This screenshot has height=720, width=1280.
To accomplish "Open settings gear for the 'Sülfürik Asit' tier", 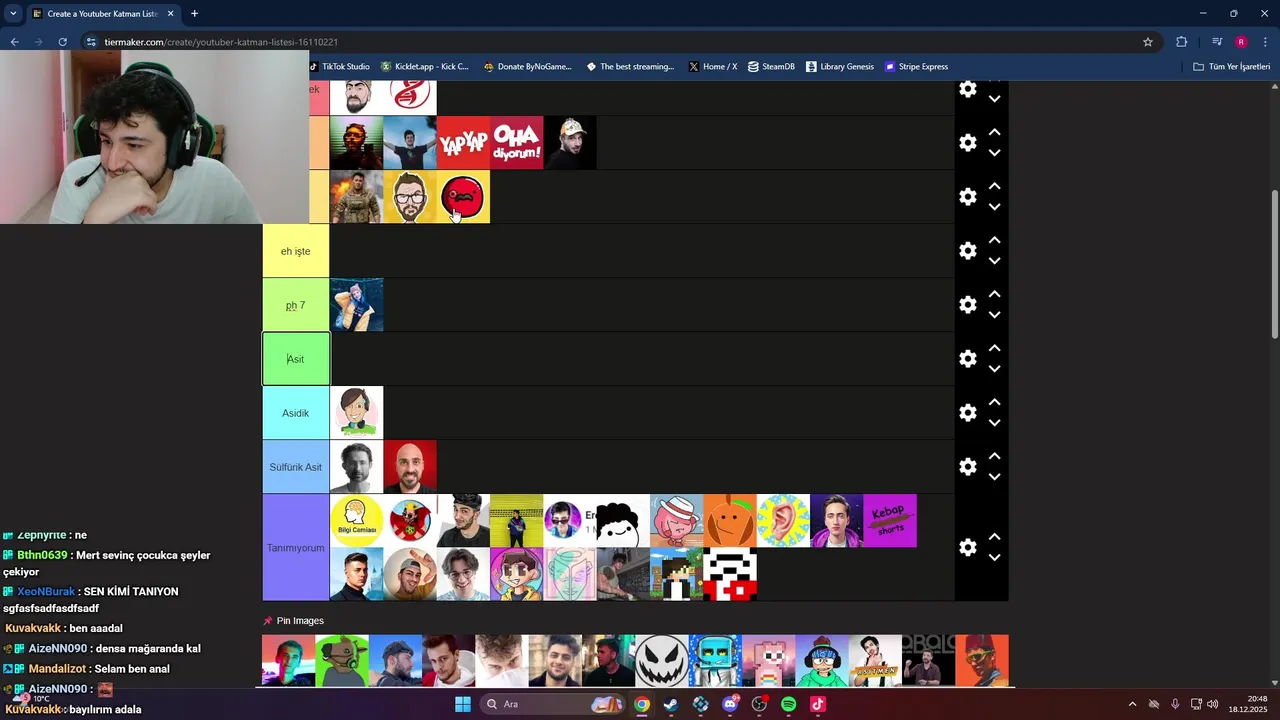I will [967, 467].
